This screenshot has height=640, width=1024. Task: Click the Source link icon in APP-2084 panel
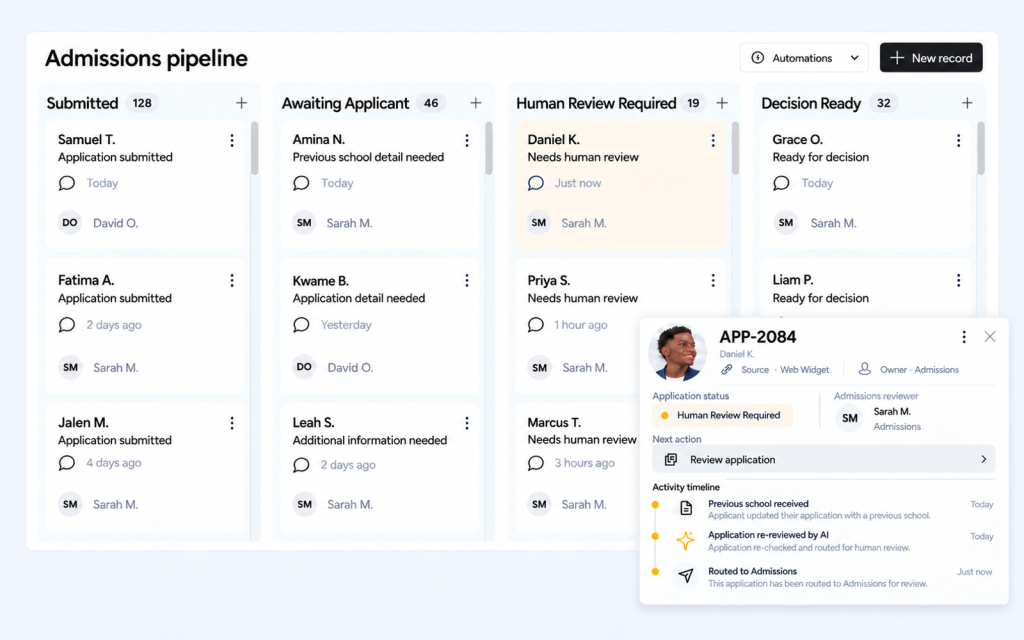tap(726, 370)
